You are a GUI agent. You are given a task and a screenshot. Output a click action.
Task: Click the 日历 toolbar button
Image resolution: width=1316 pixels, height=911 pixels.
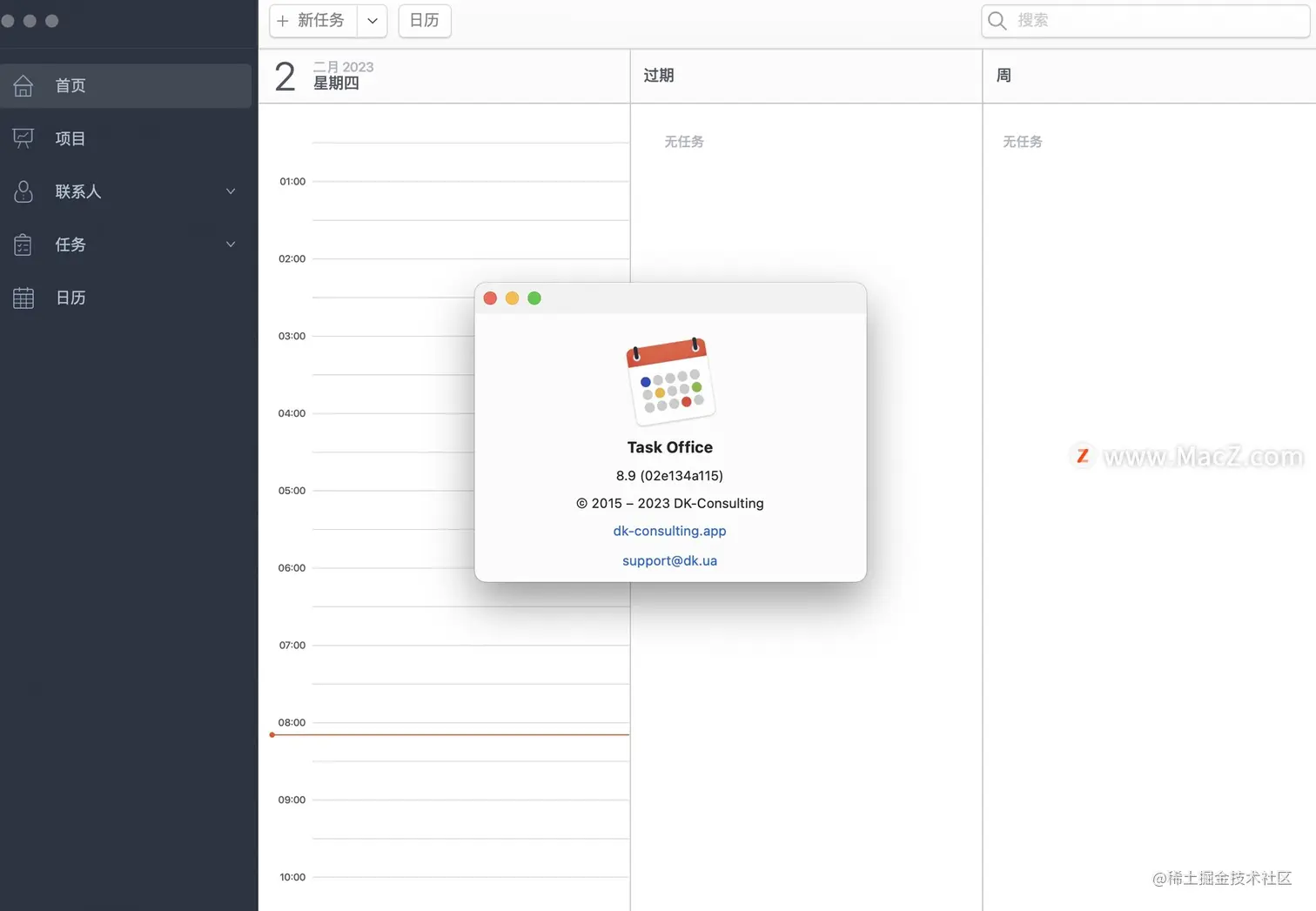point(425,20)
